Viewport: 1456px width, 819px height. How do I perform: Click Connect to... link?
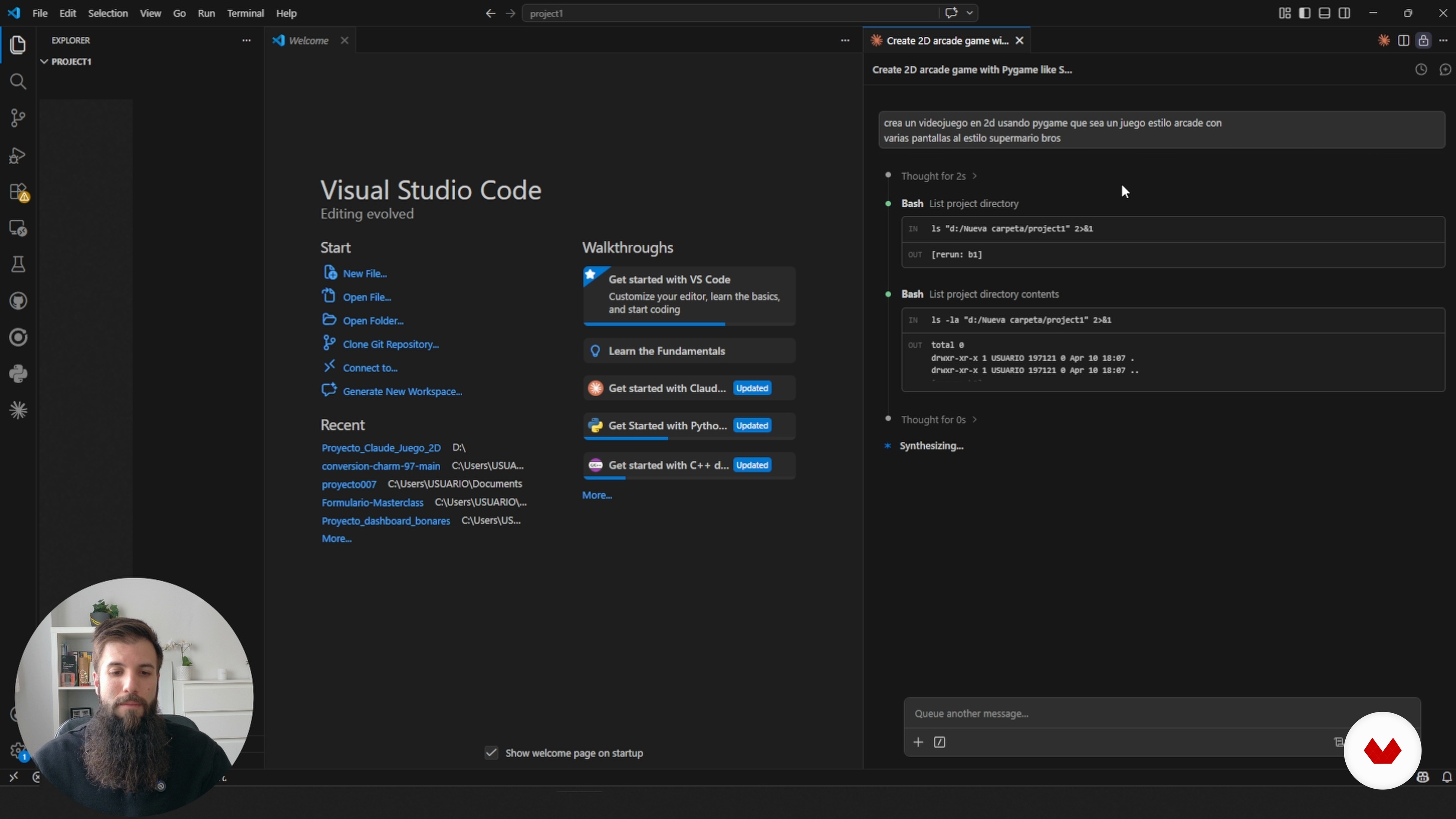370,368
